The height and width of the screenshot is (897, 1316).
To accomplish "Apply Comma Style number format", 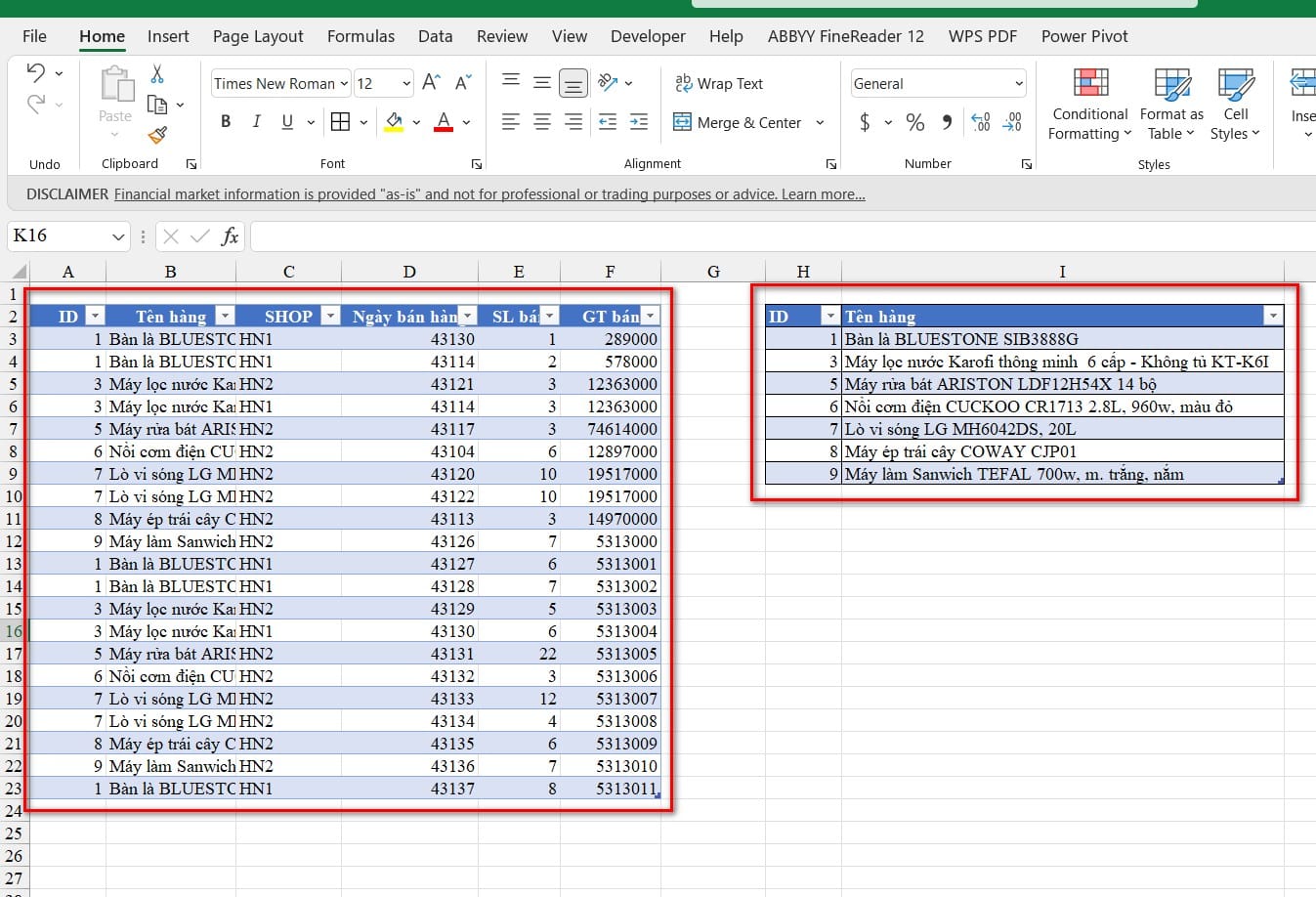I will [947, 122].
